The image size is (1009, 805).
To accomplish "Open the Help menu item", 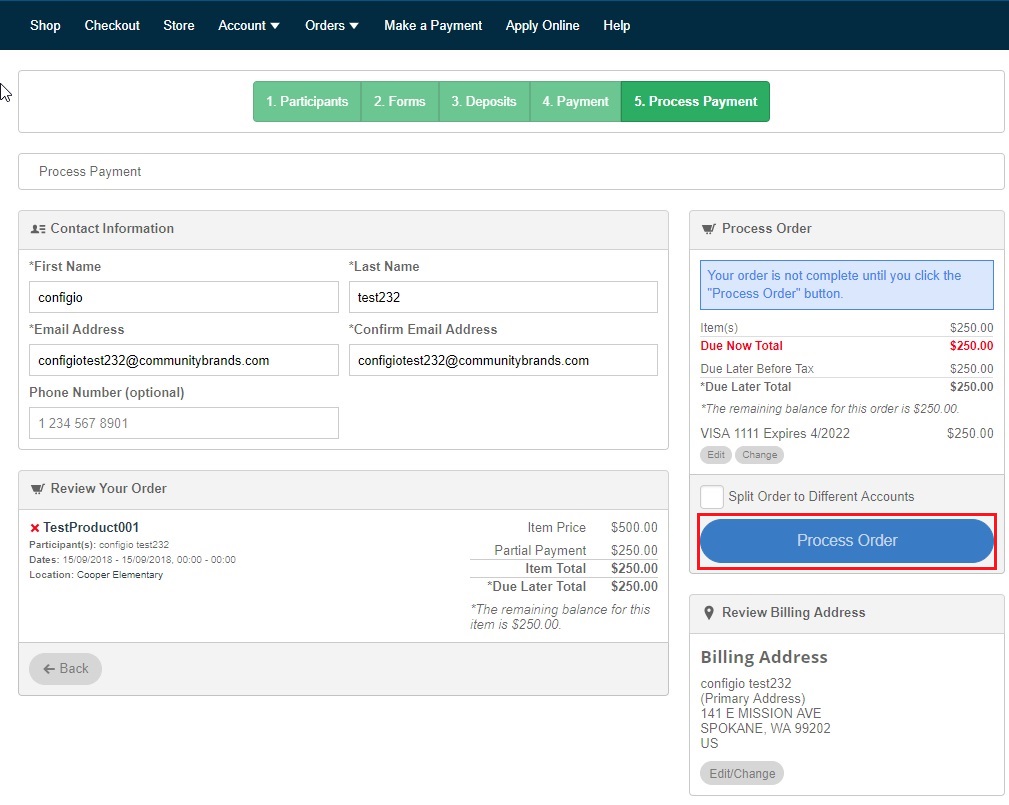I will tap(616, 26).
